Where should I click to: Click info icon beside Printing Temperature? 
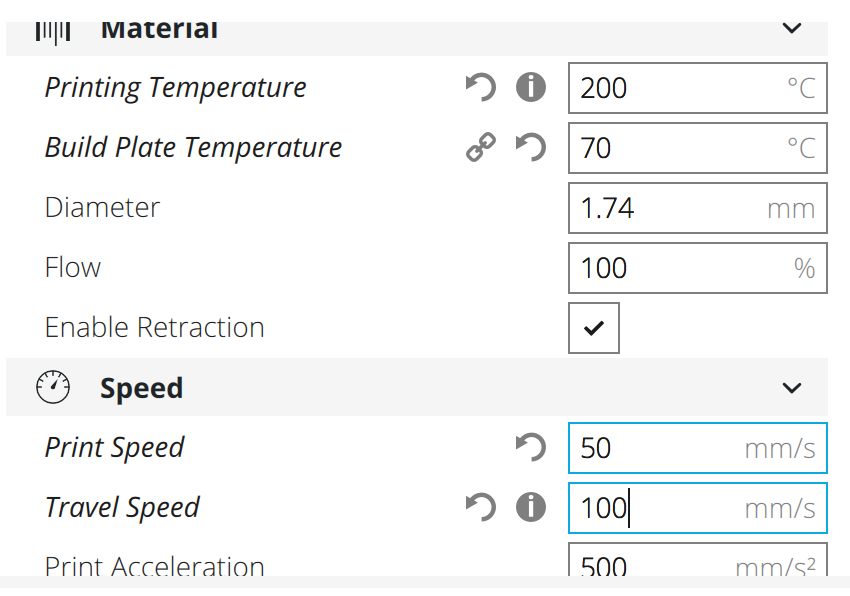tap(531, 88)
